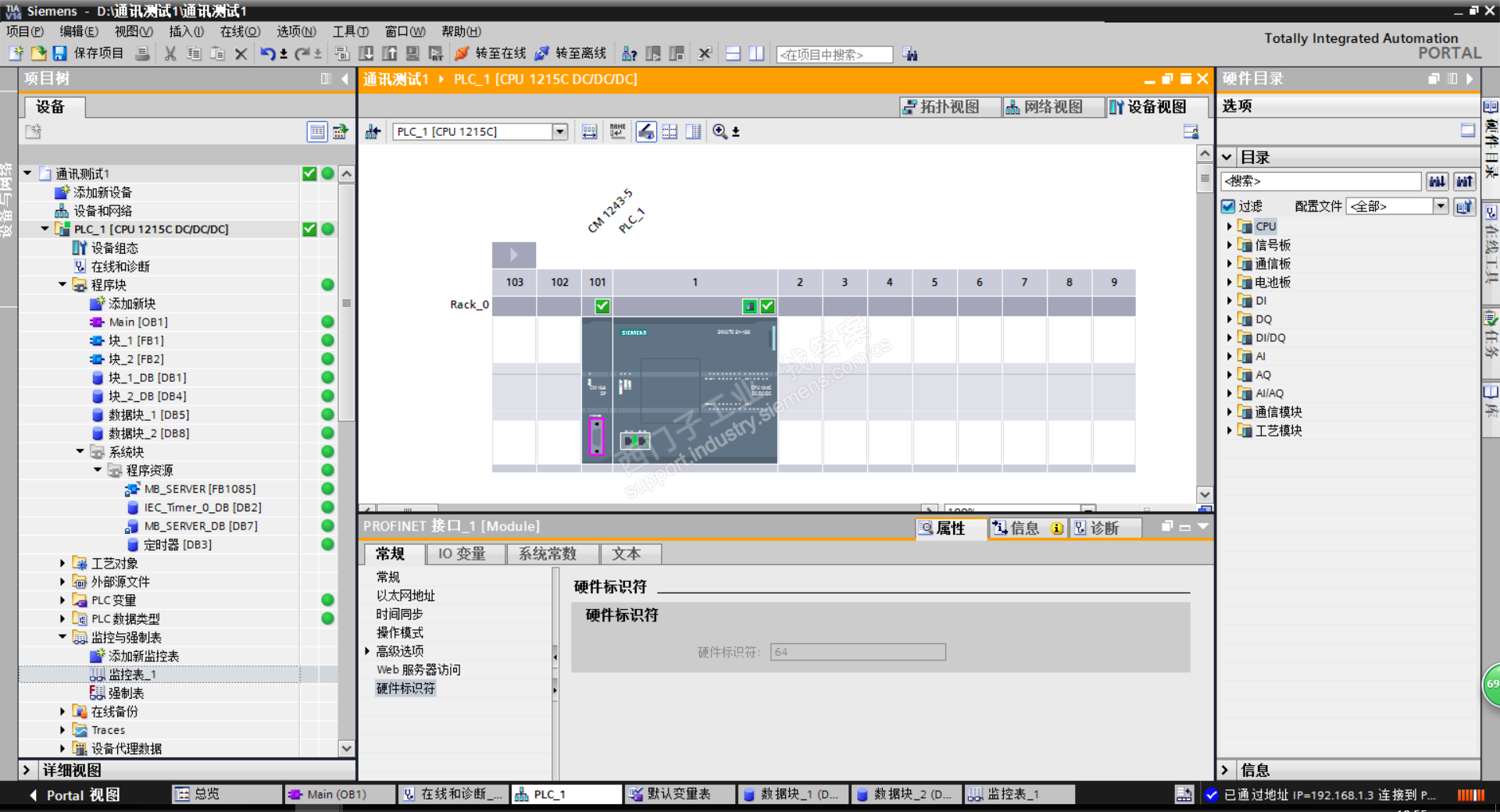
Task: Click the paste icon in the toolbar
Action: point(217,53)
